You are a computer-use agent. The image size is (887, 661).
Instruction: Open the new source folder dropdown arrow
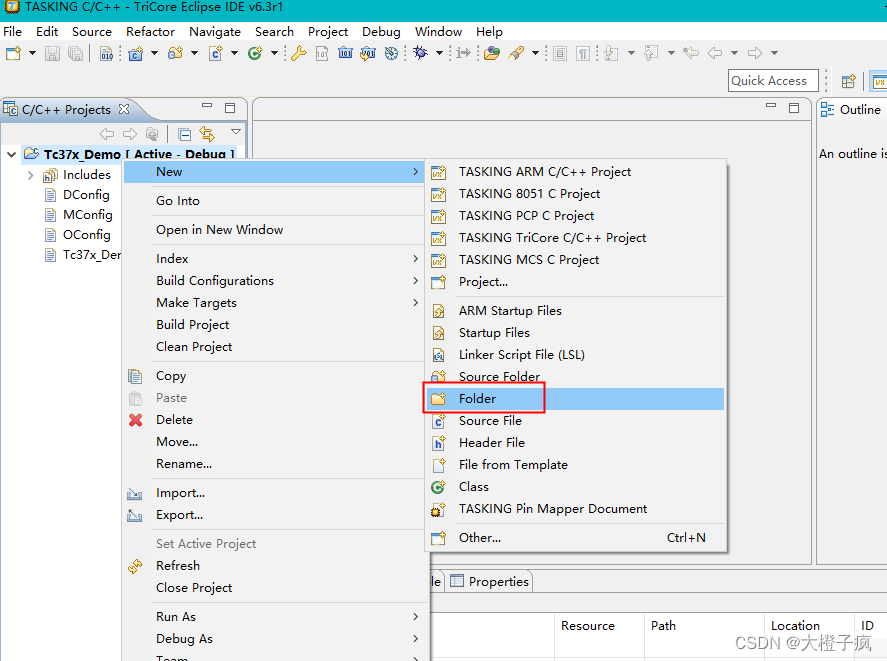(194, 53)
